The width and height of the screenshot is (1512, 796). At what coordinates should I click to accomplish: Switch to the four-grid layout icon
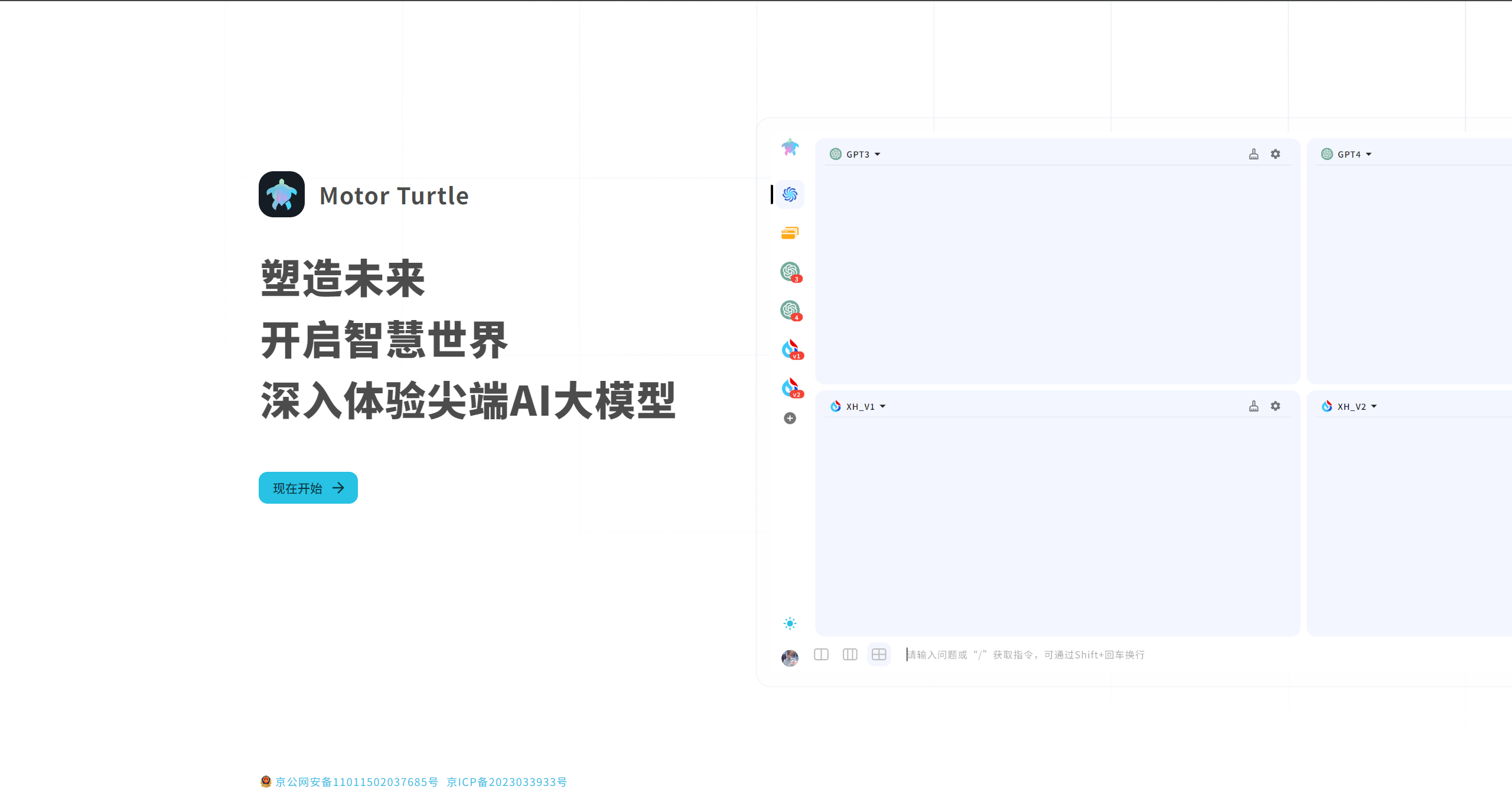[x=879, y=654]
